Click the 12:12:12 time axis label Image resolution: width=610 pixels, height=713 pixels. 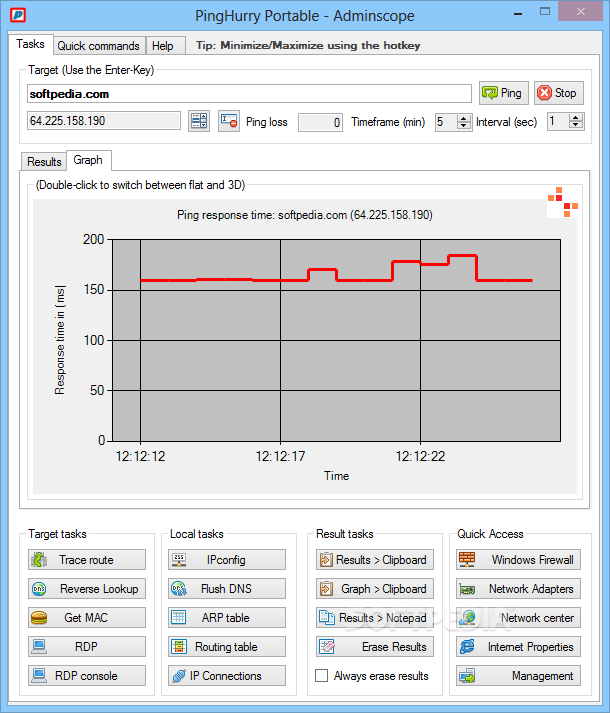pyautogui.click(x=141, y=456)
